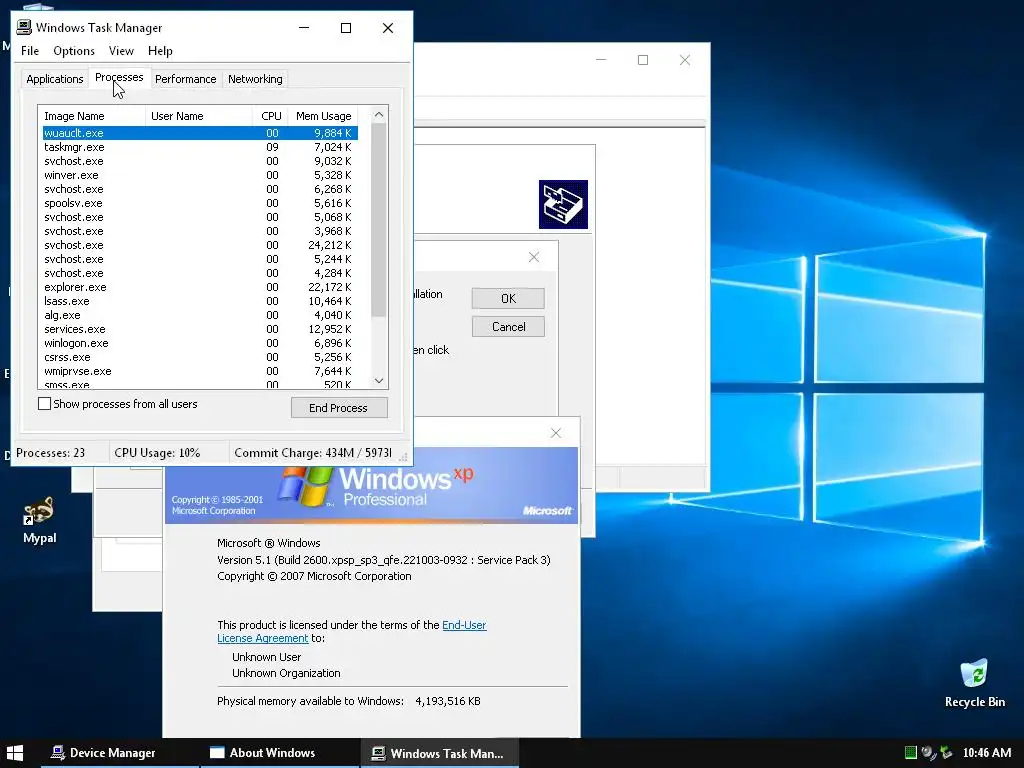Click Cancel in the background dialog

tap(508, 327)
